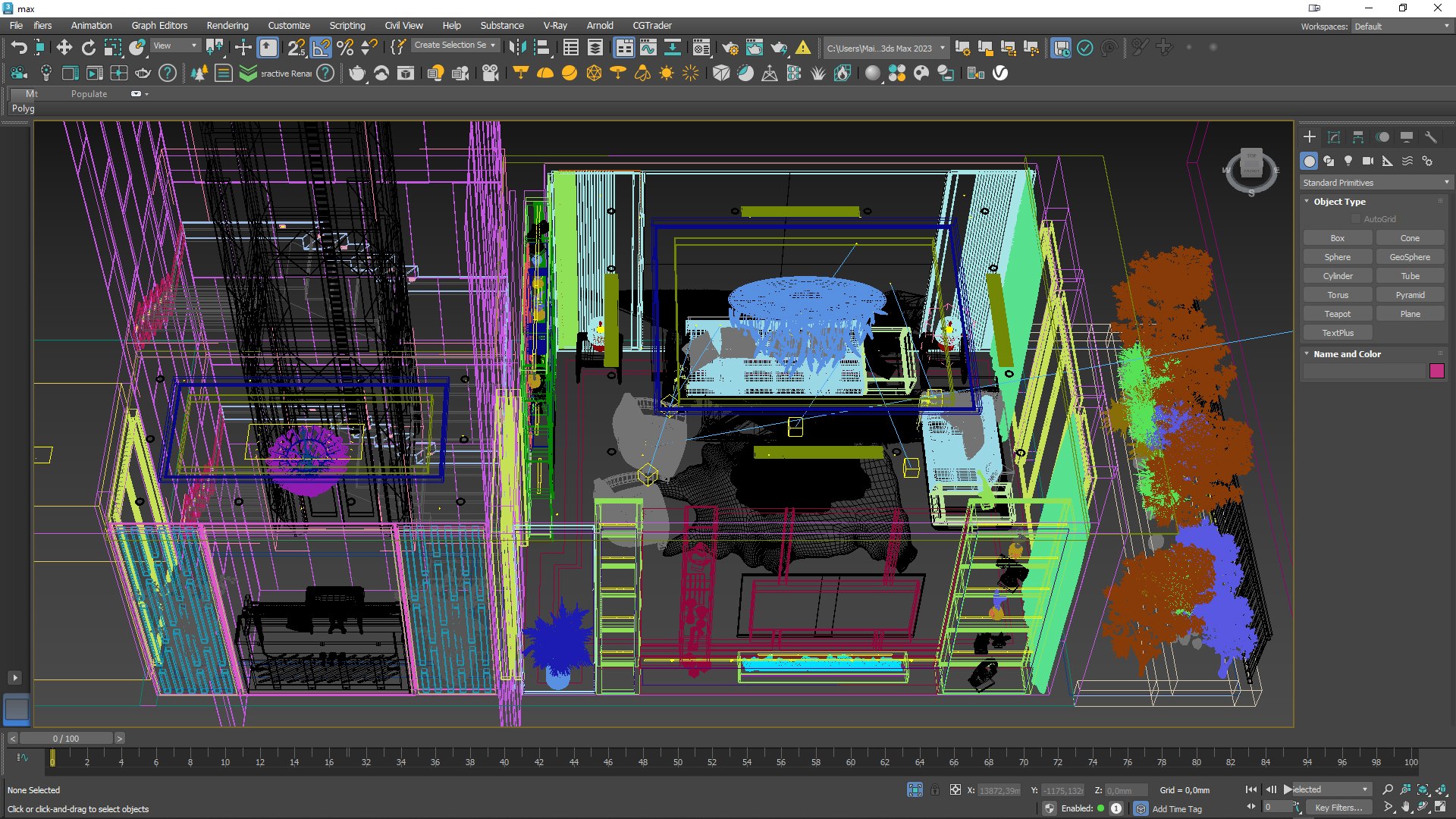Screen dimensions: 1456x819
Task: Click the Key Filters button
Action: [x=1338, y=808]
